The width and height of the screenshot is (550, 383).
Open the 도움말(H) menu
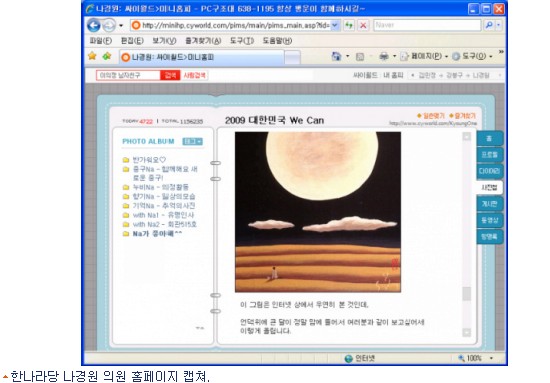point(277,41)
